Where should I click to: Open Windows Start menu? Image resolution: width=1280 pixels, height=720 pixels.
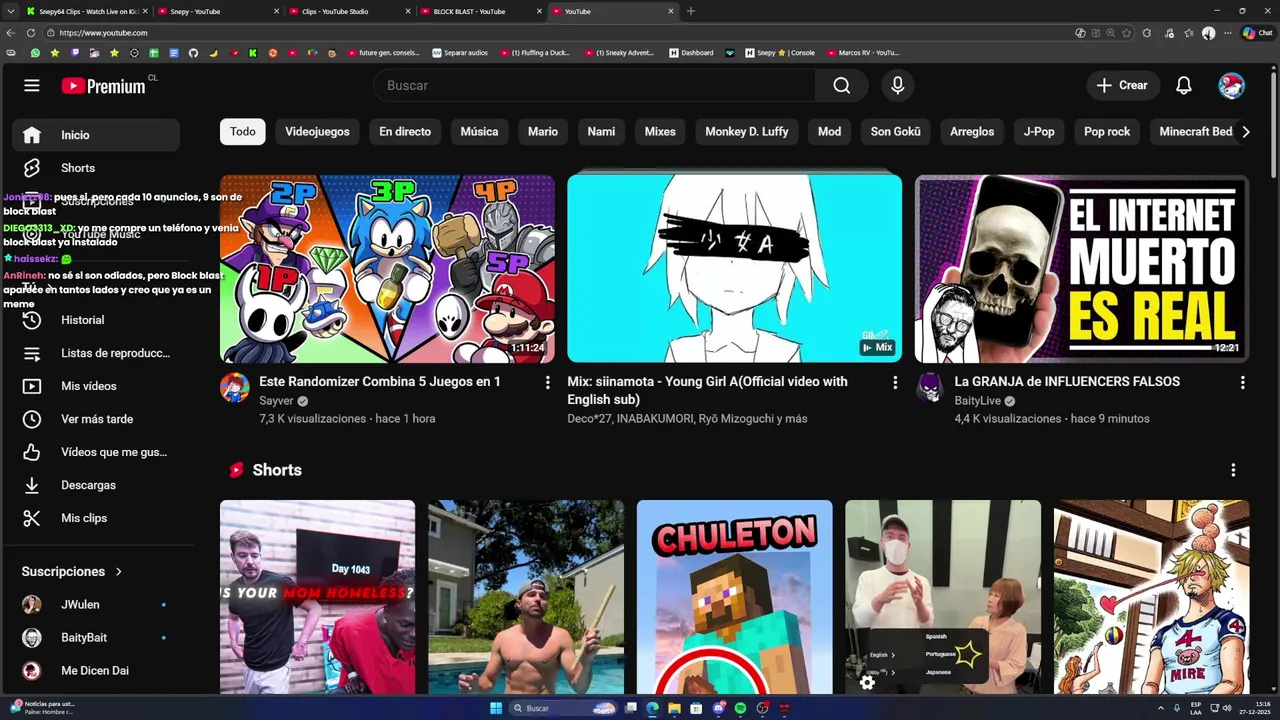point(496,708)
